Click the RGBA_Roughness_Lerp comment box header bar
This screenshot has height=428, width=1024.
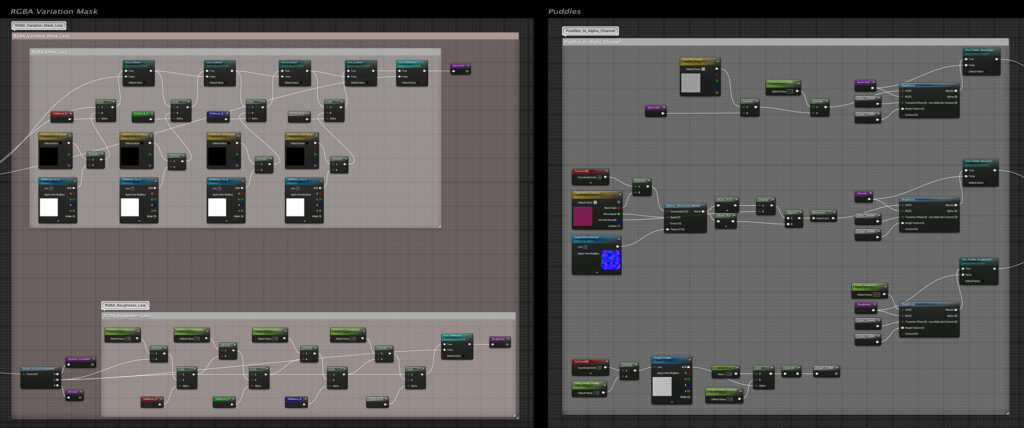tap(308, 316)
